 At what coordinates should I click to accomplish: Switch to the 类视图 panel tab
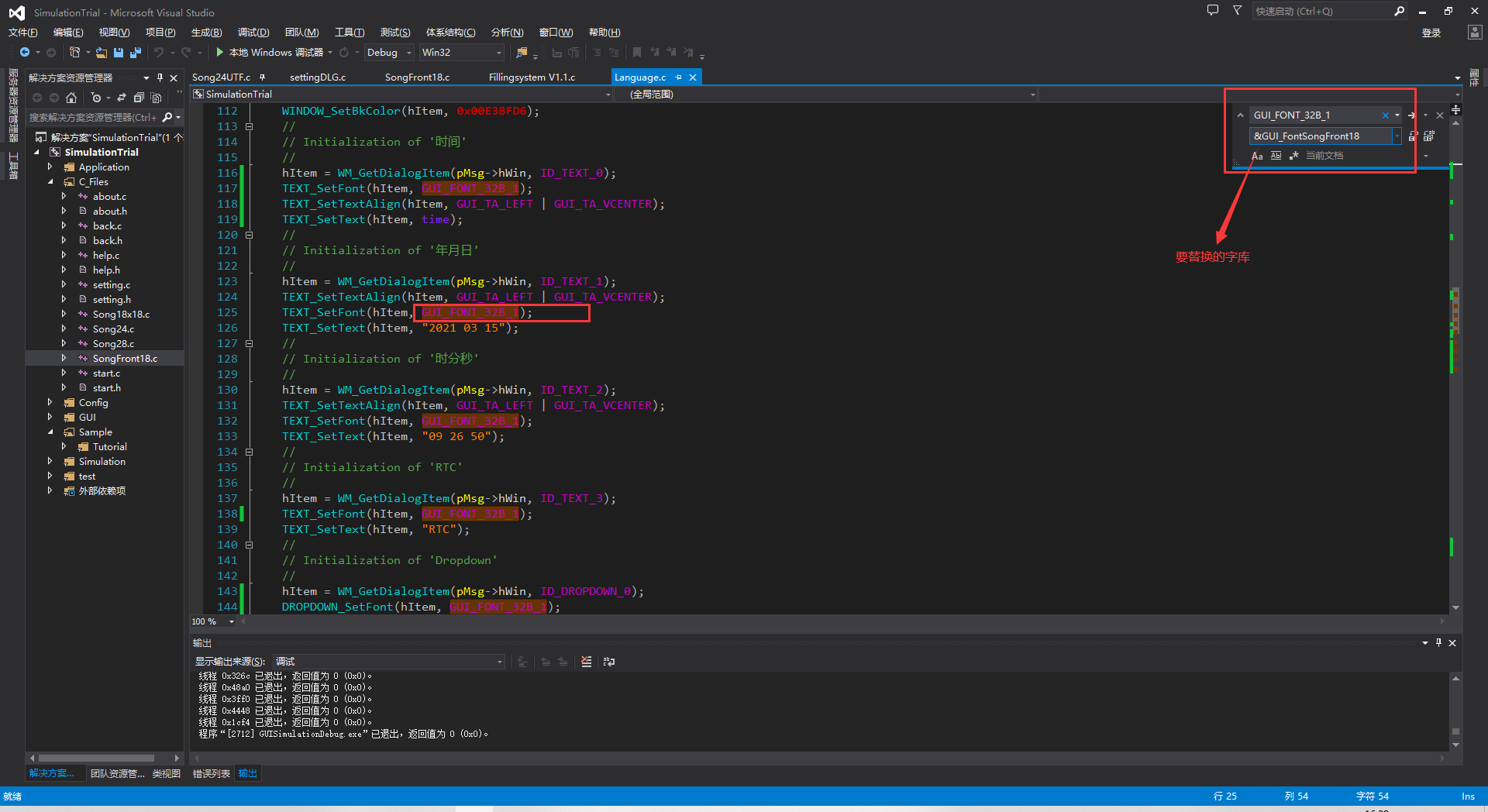coord(166,774)
